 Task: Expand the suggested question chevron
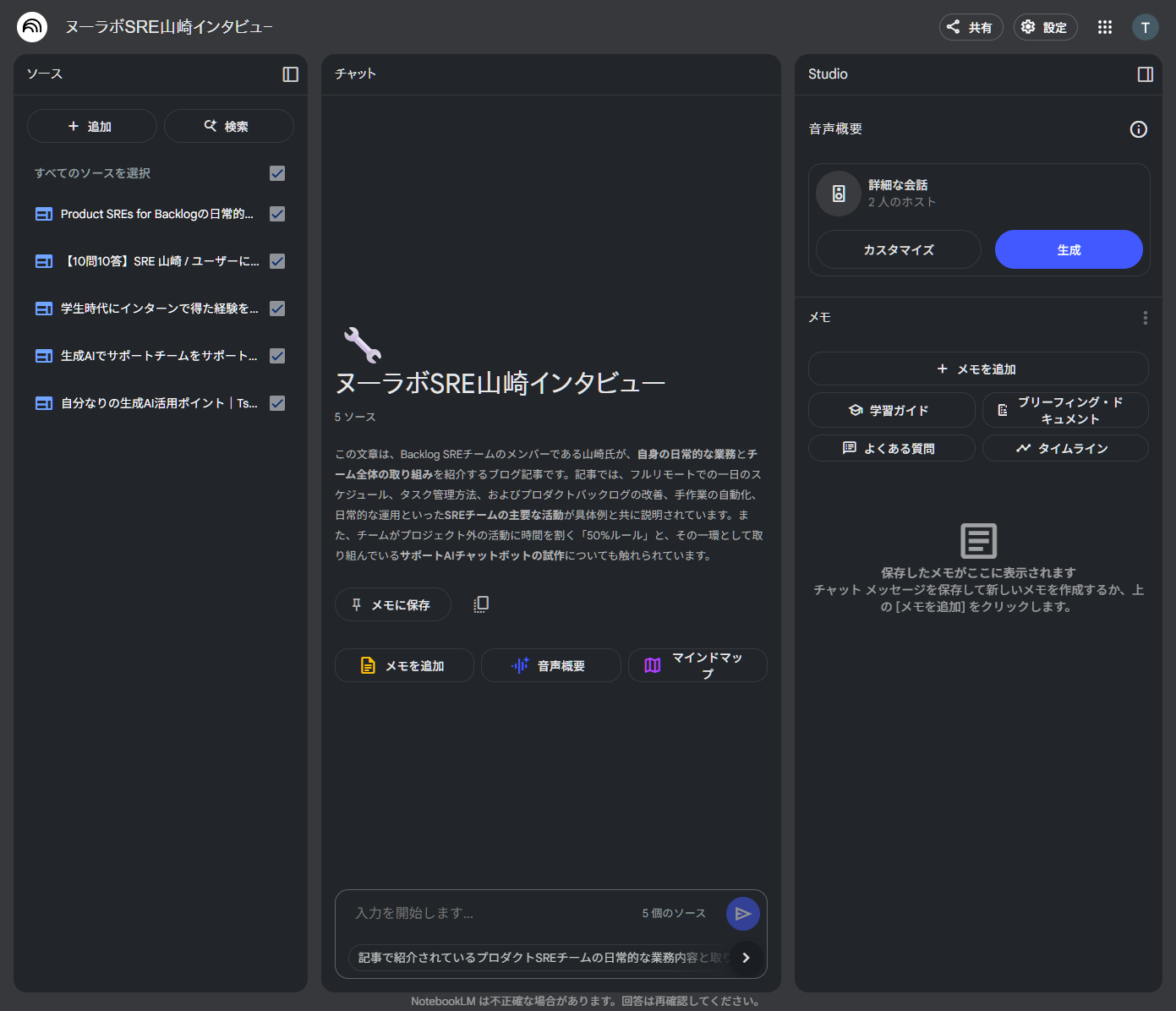pos(745,958)
